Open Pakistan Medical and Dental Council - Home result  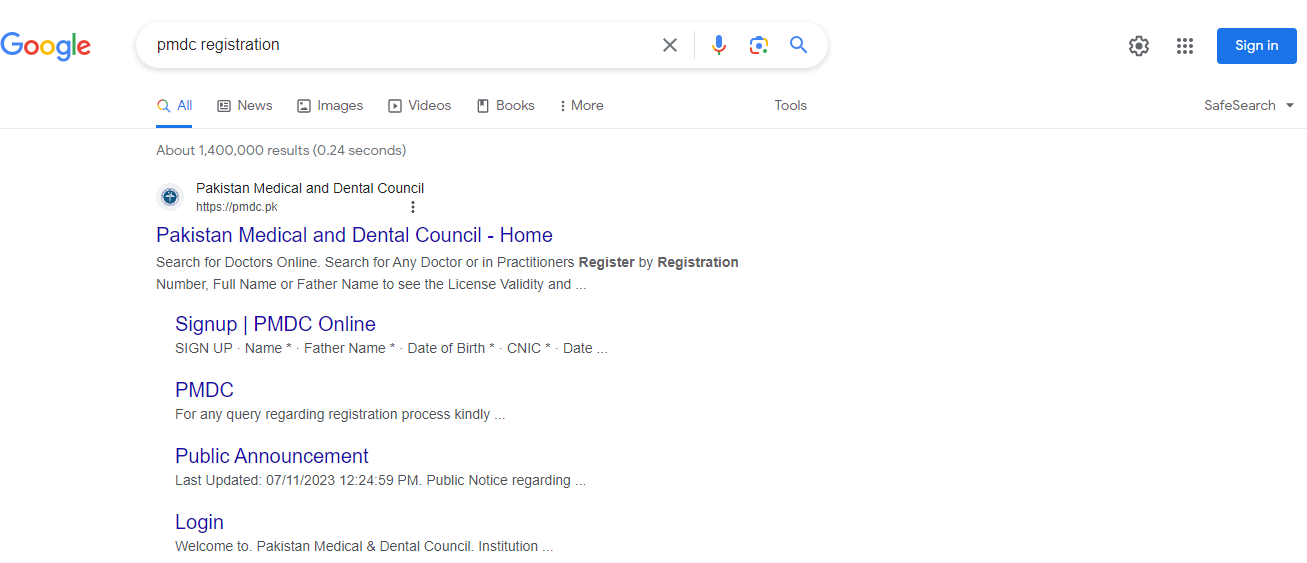click(x=354, y=235)
